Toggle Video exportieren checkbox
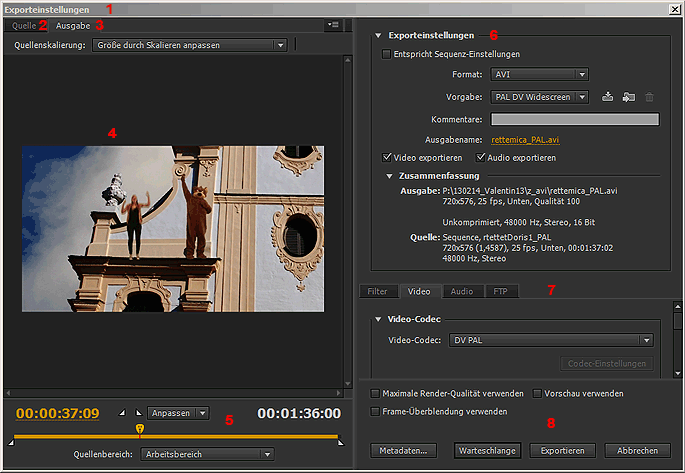 point(387,157)
